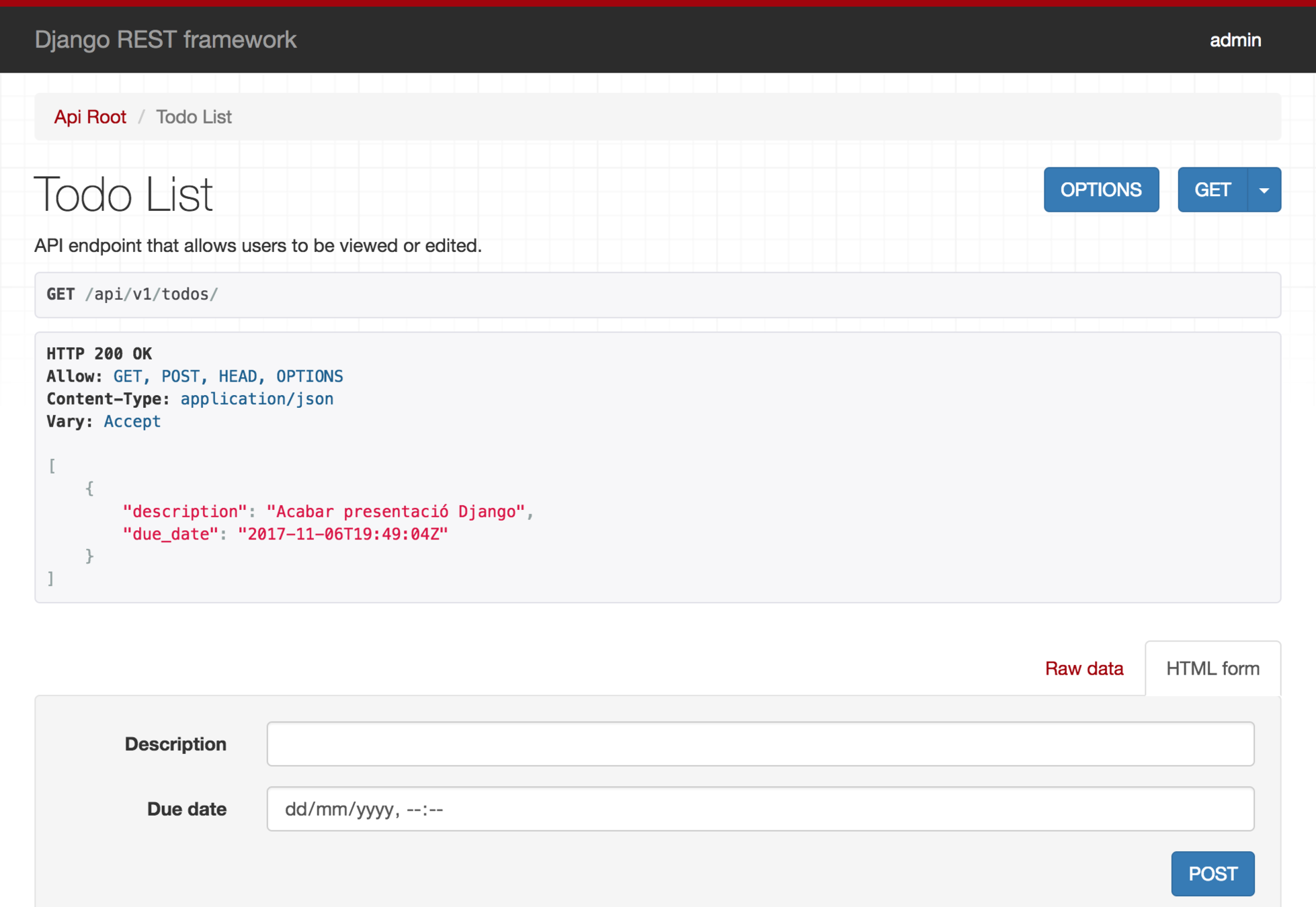
Task: Submit the form with POST button
Action: tap(1212, 873)
